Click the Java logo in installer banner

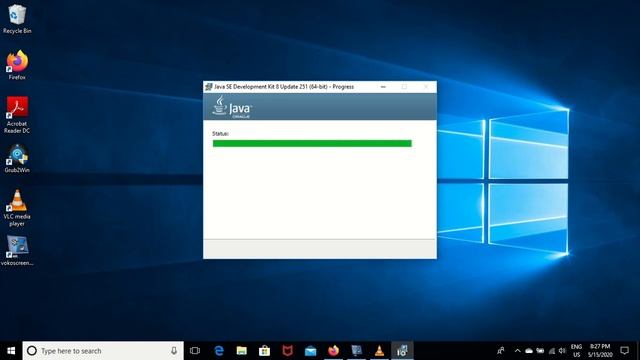[231, 107]
